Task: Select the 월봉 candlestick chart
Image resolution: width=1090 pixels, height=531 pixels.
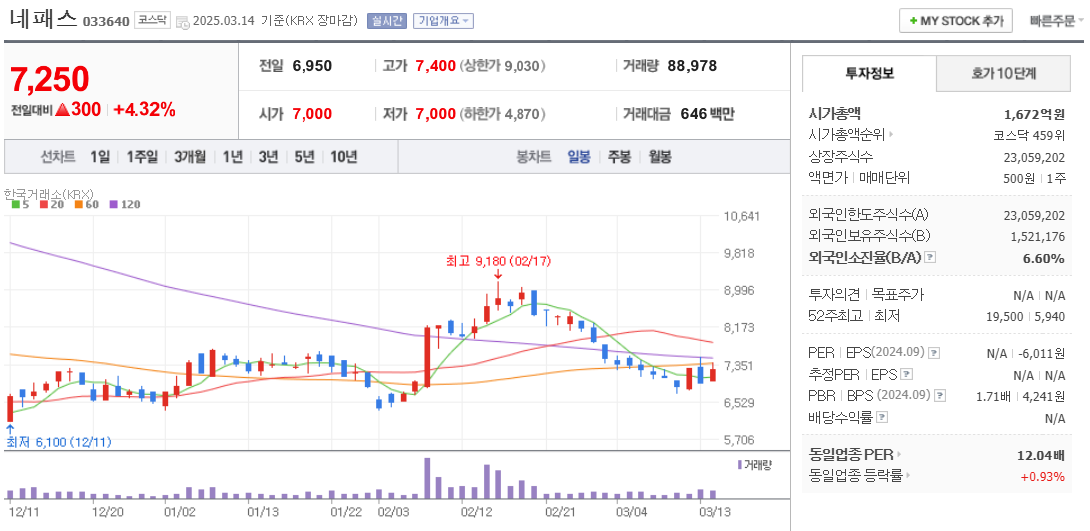Action: (660, 157)
